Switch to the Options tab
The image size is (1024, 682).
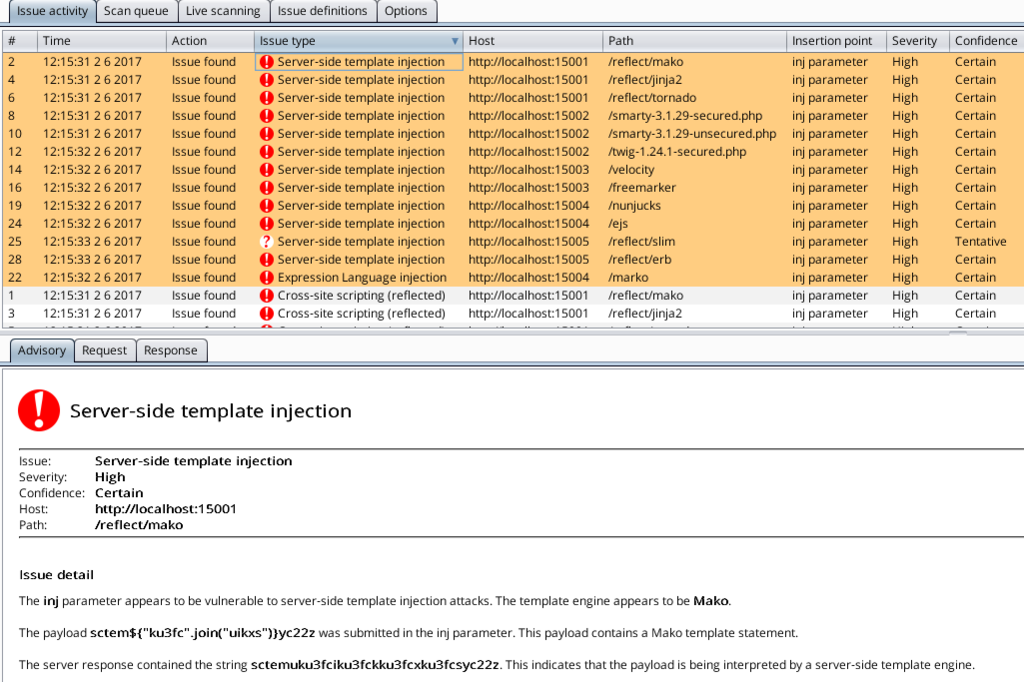[406, 11]
